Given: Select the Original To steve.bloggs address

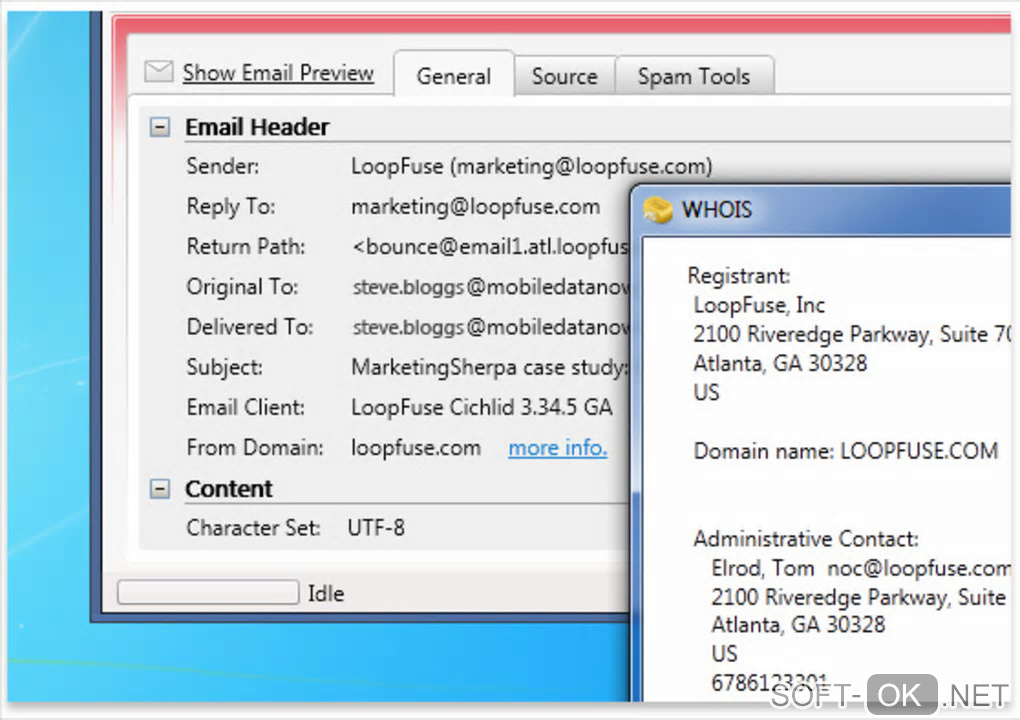Looking at the screenshot, I should click(x=491, y=287).
